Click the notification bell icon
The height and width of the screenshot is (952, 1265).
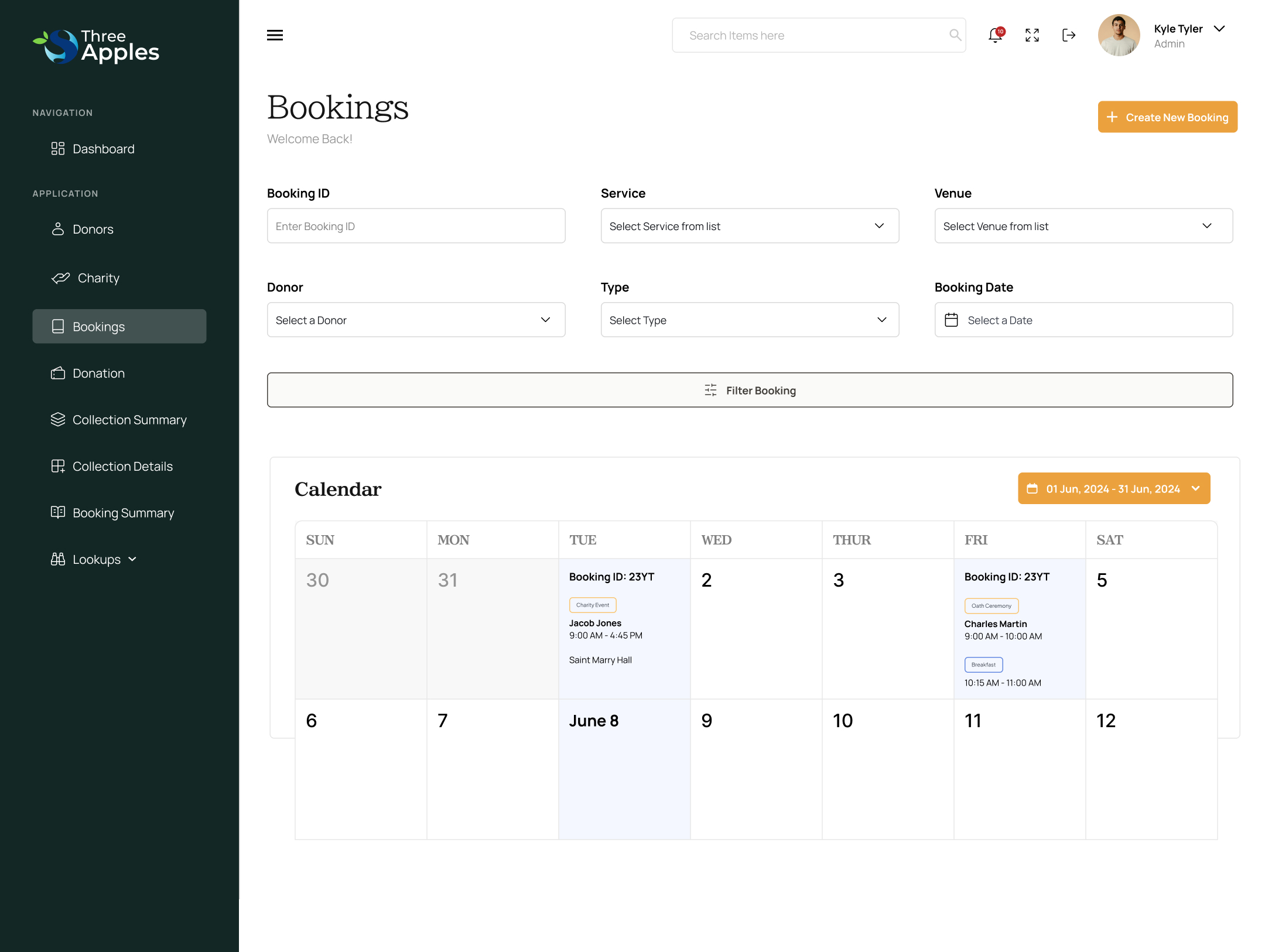[x=994, y=36]
